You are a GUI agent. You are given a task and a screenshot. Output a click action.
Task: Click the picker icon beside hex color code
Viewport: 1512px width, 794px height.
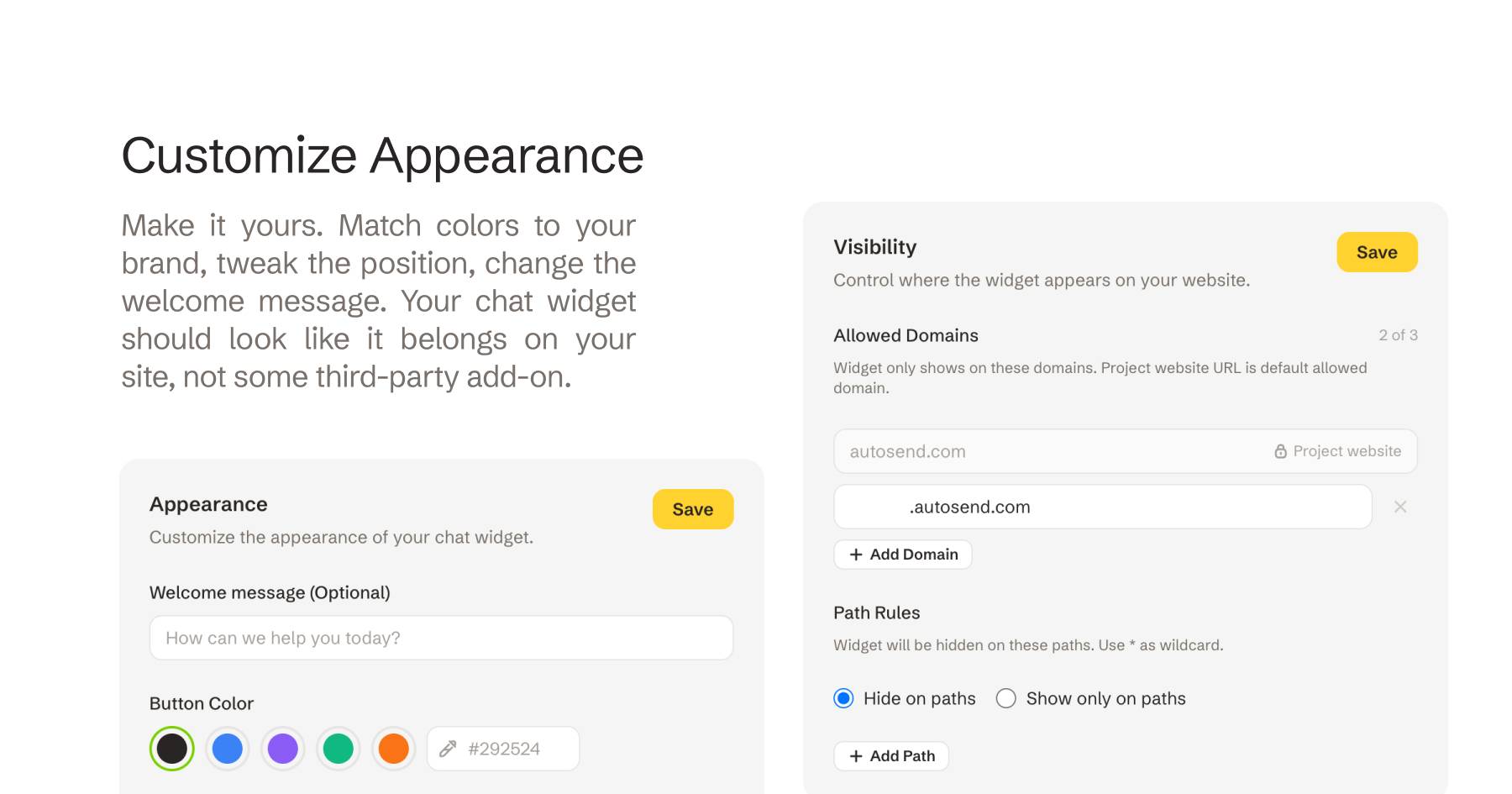point(448,749)
